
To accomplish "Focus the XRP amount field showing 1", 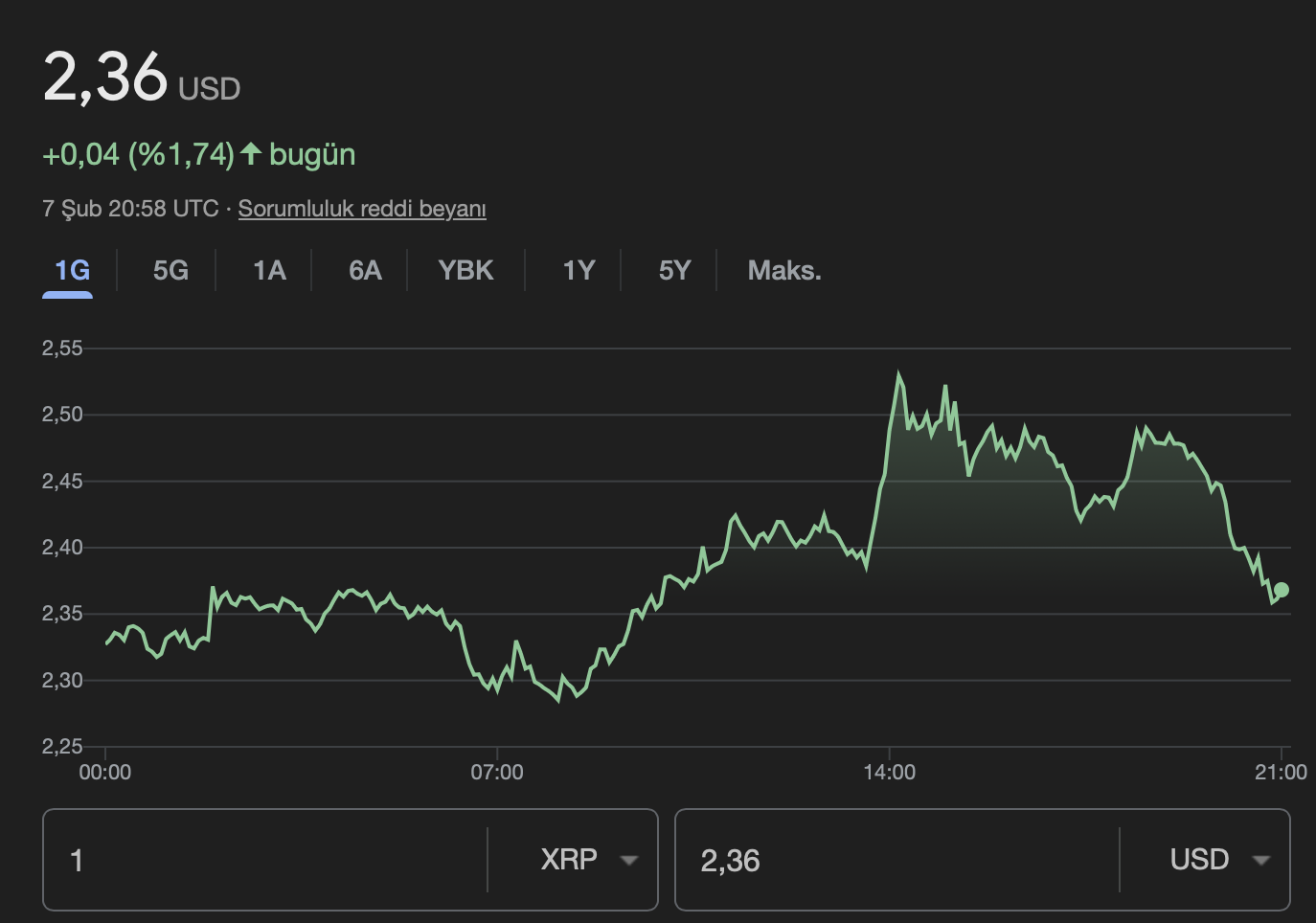I will coord(265,860).
